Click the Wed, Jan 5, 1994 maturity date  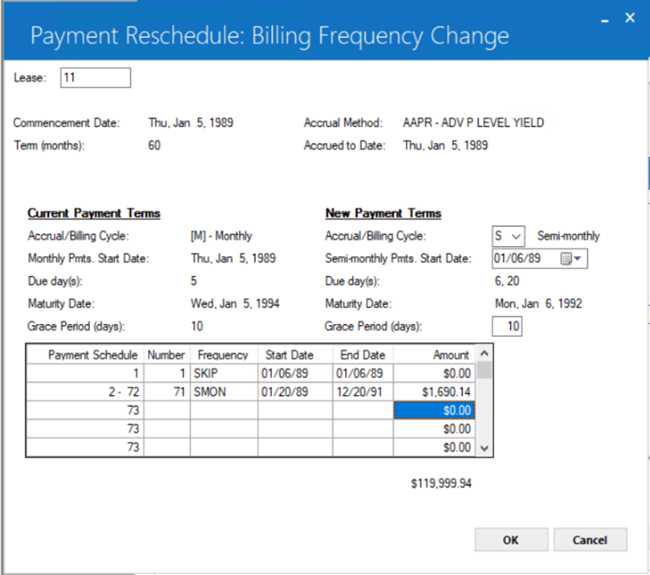235,303
